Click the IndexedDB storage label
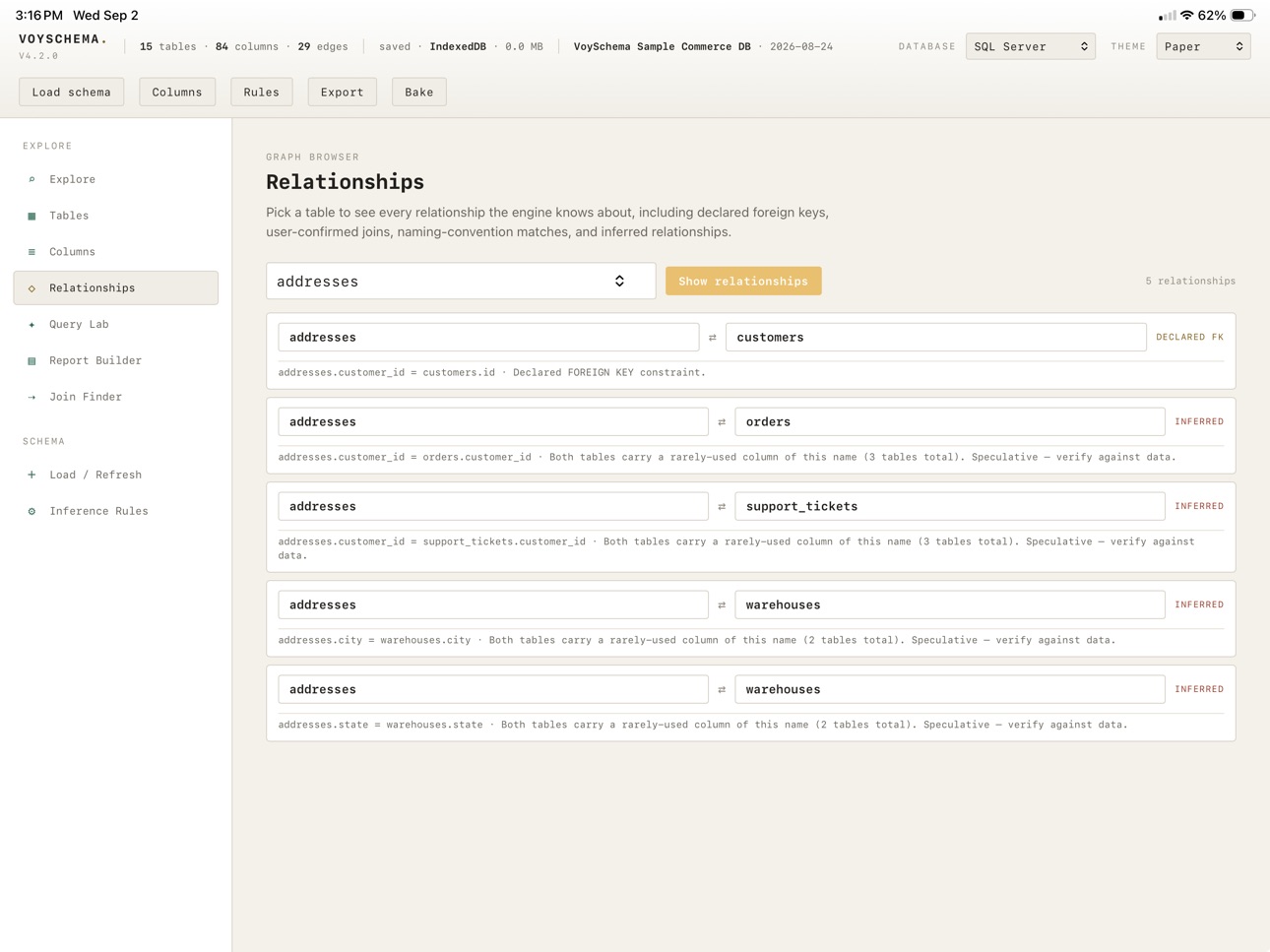 [x=458, y=46]
